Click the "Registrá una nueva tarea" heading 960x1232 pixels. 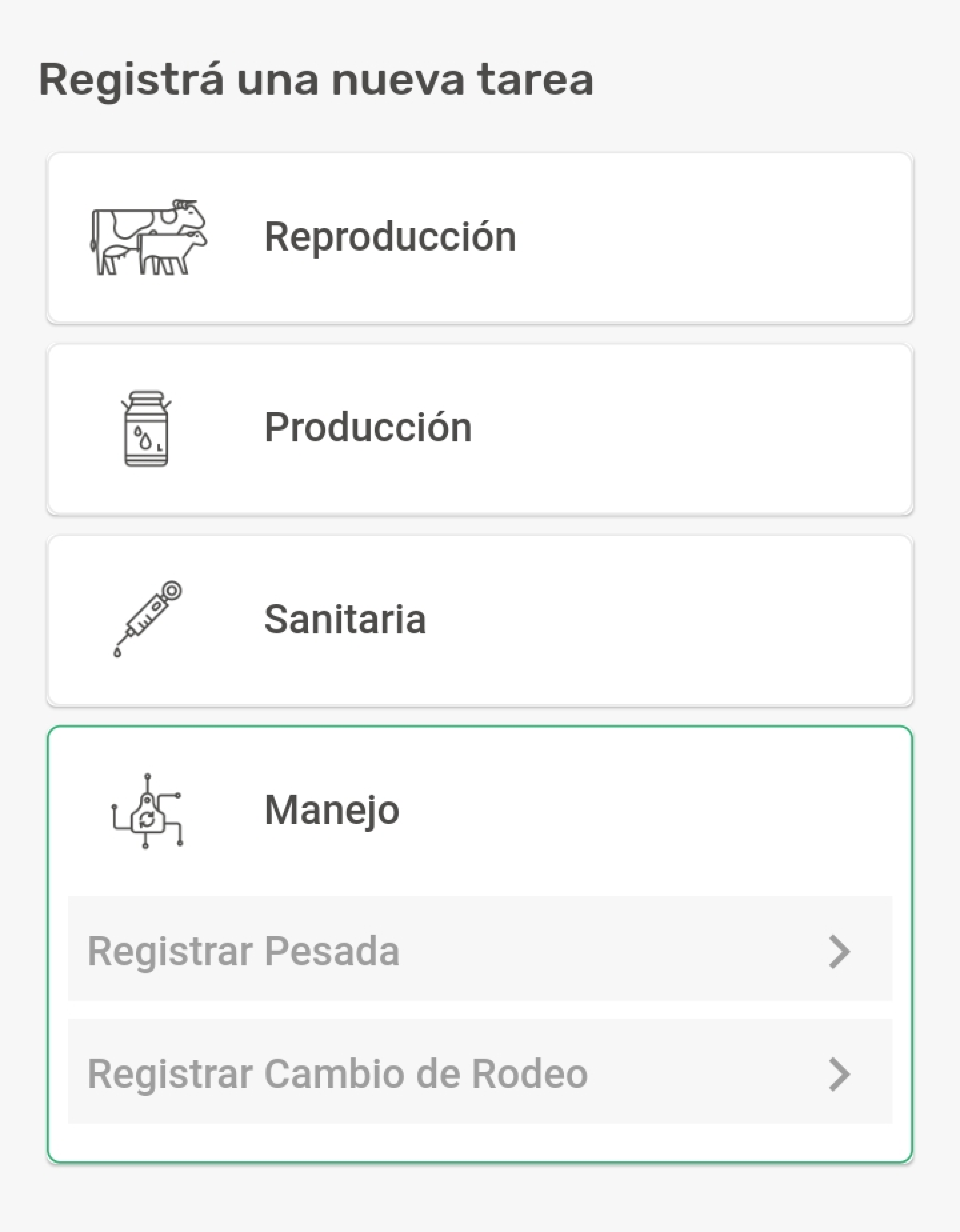click(x=316, y=80)
